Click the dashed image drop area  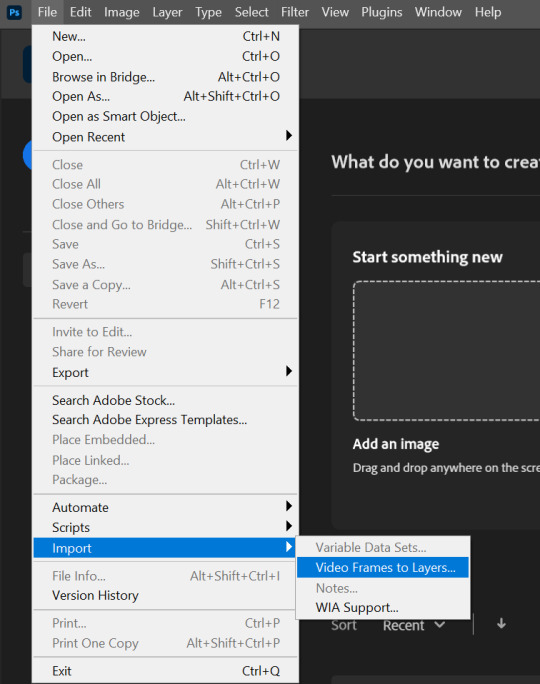[446, 351]
